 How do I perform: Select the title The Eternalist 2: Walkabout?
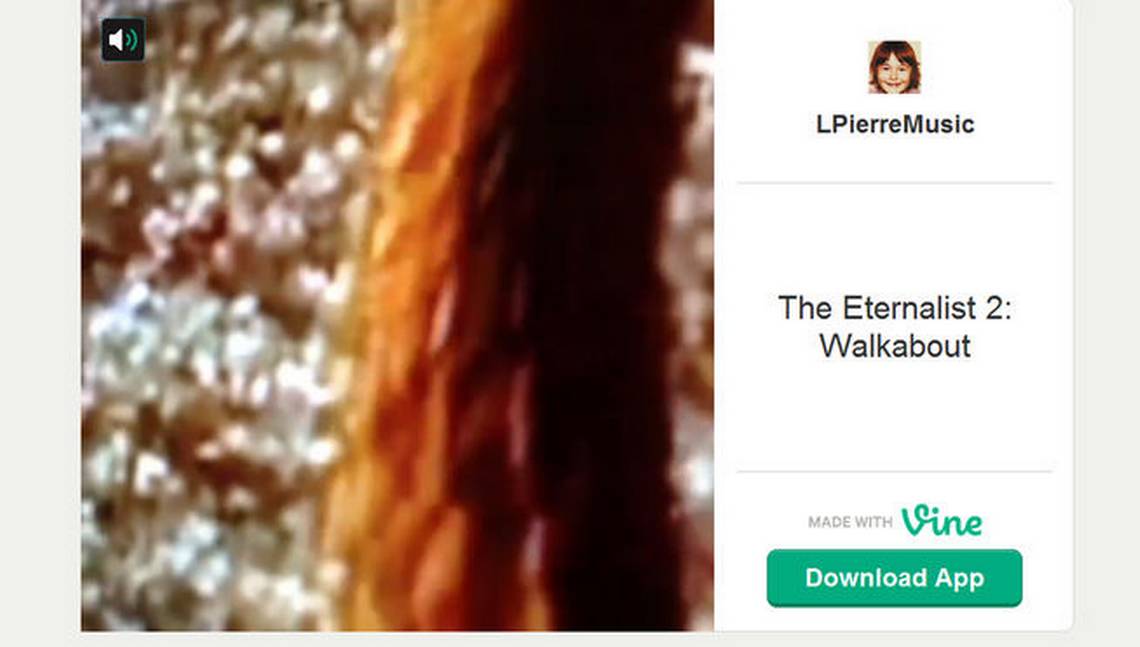(x=895, y=327)
